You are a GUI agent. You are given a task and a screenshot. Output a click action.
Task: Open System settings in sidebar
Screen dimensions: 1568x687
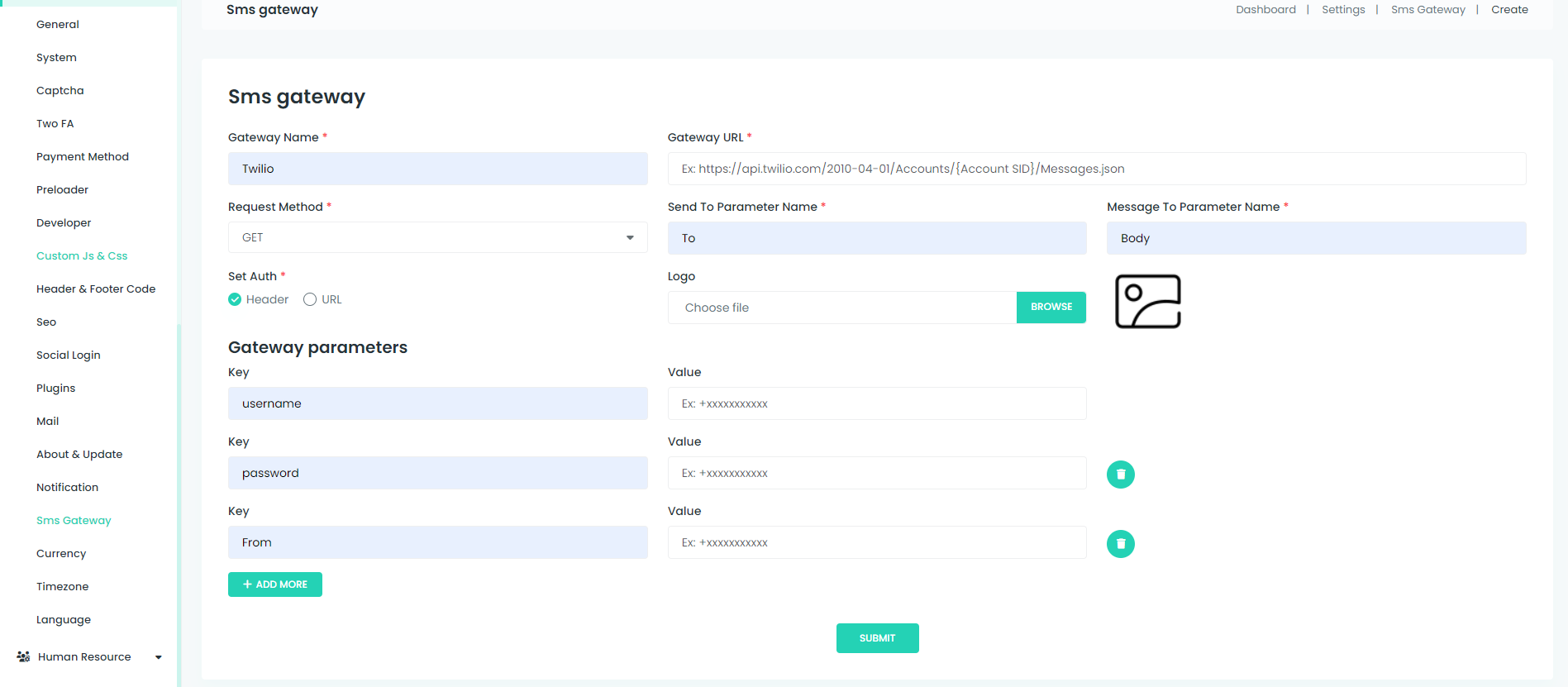pos(56,57)
